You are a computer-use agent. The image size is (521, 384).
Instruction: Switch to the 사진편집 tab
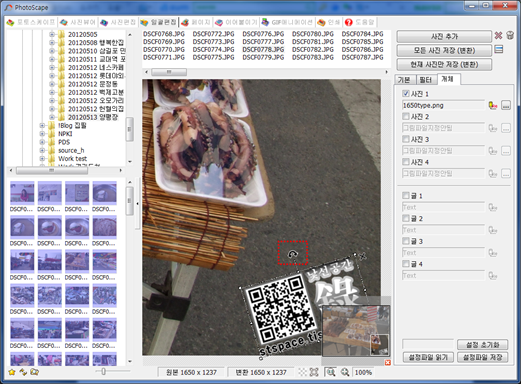[118, 22]
